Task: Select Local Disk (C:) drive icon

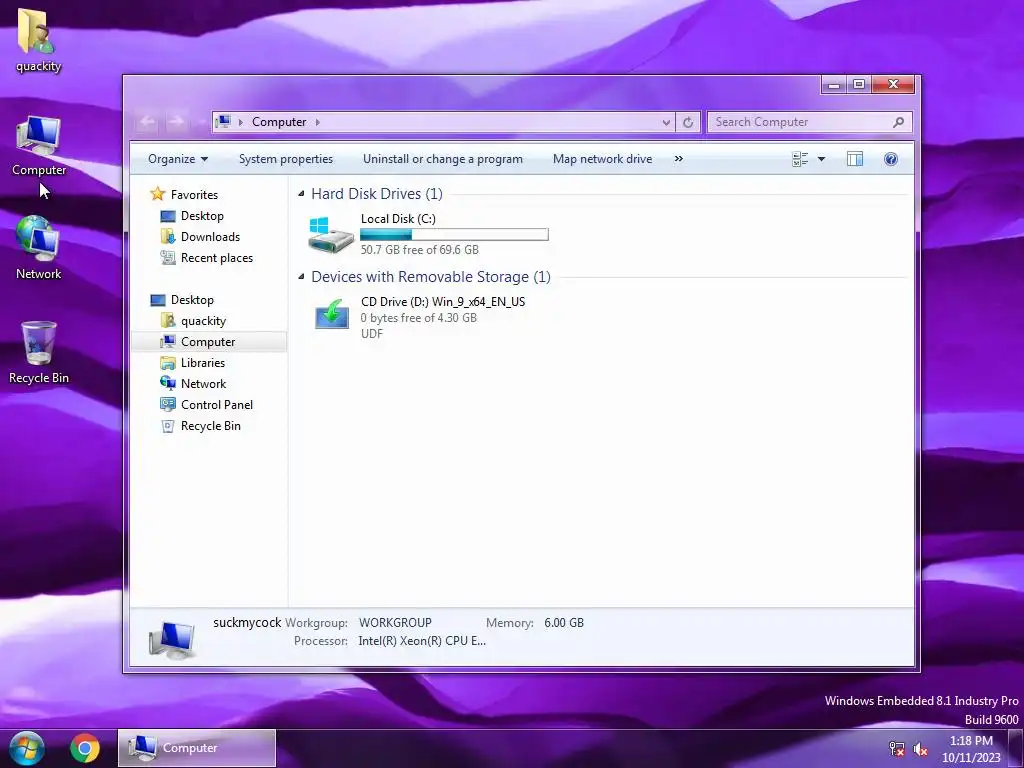Action: [330, 234]
